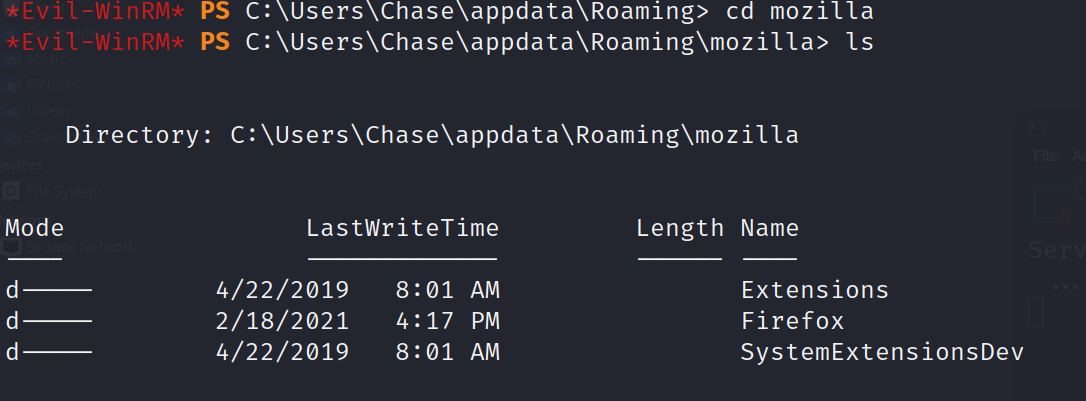Click the Pictures folder icon in sidebar
This screenshot has width=1086, height=401.
tap(11, 85)
